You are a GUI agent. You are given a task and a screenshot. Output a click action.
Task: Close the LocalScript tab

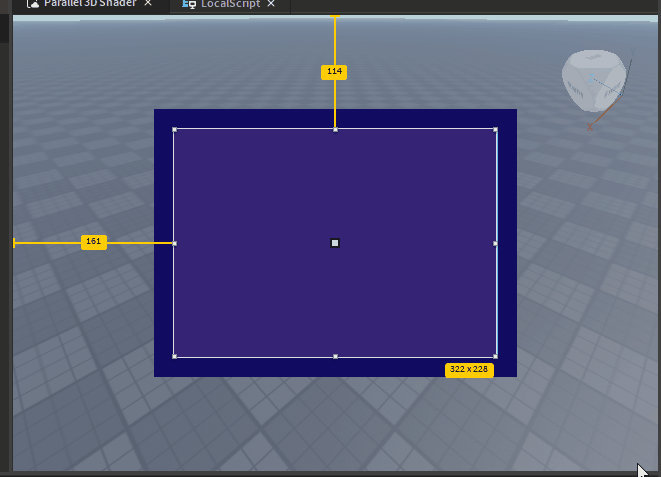271,4
